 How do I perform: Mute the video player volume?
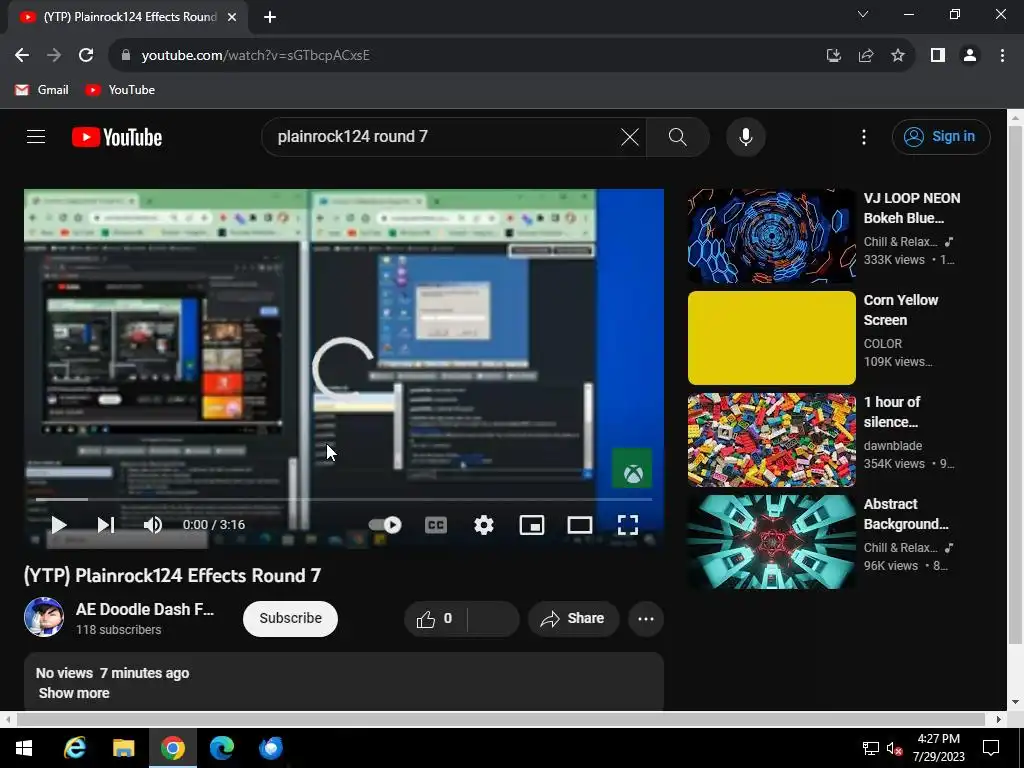[x=153, y=524]
